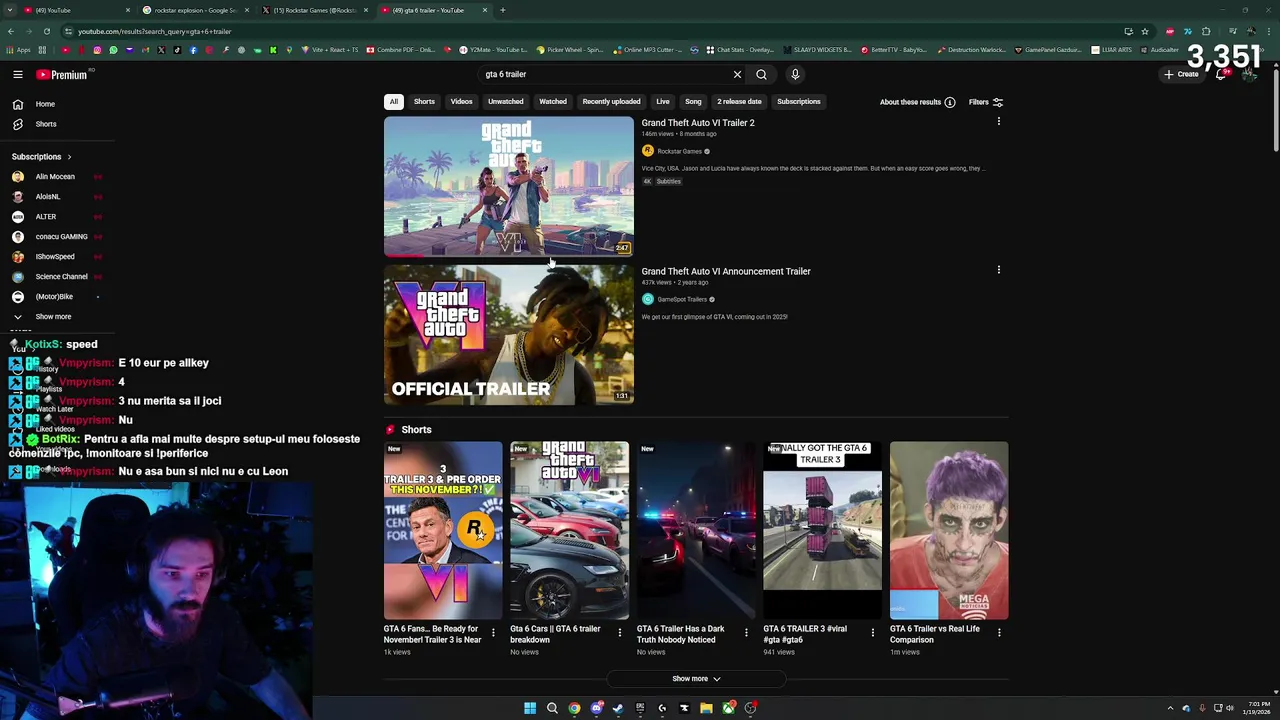
Task: Open Discord from taskbar
Action: tap(596, 708)
